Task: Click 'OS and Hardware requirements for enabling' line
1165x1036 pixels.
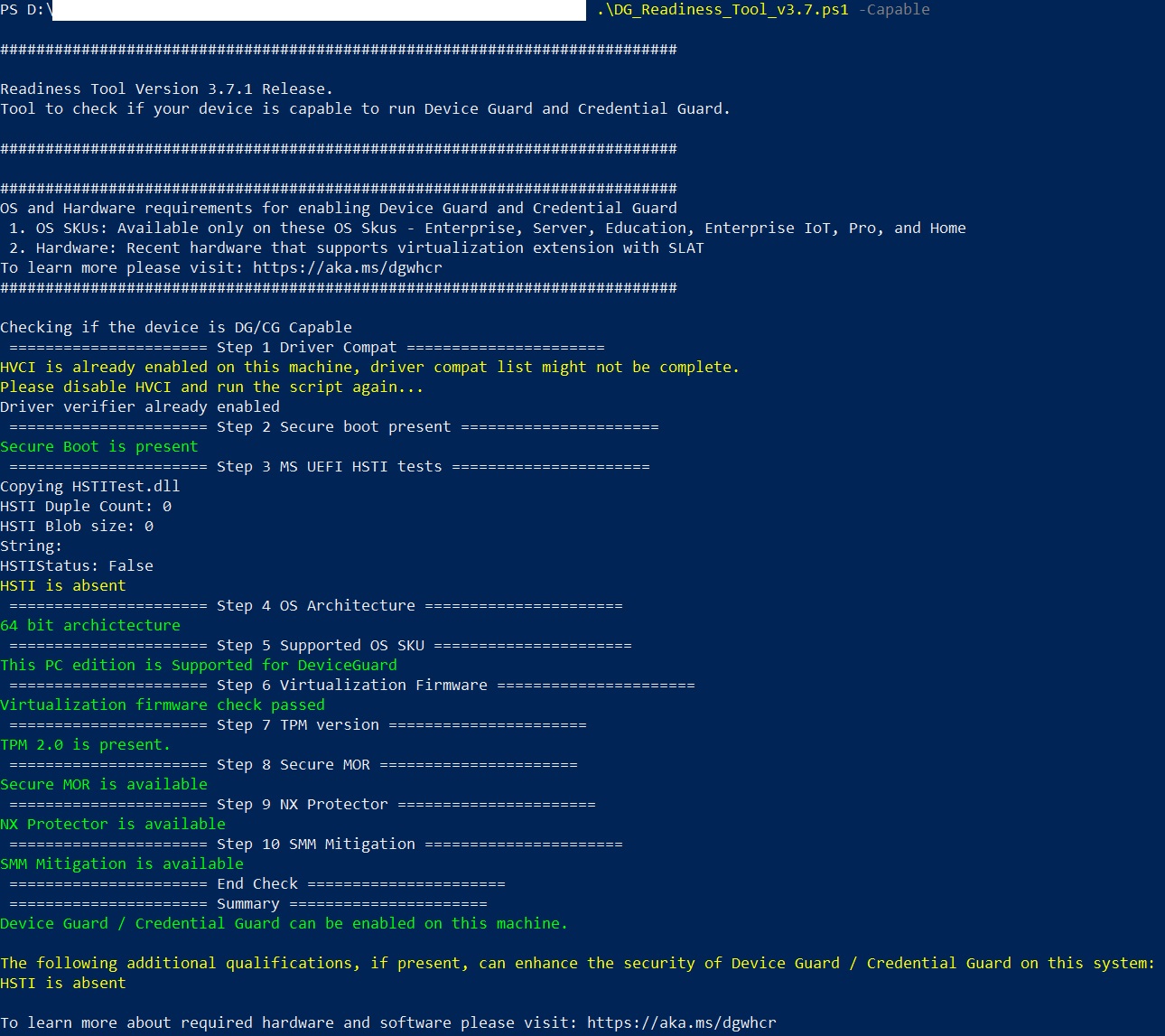Action: pyautogui.click(x=339, y=208)
